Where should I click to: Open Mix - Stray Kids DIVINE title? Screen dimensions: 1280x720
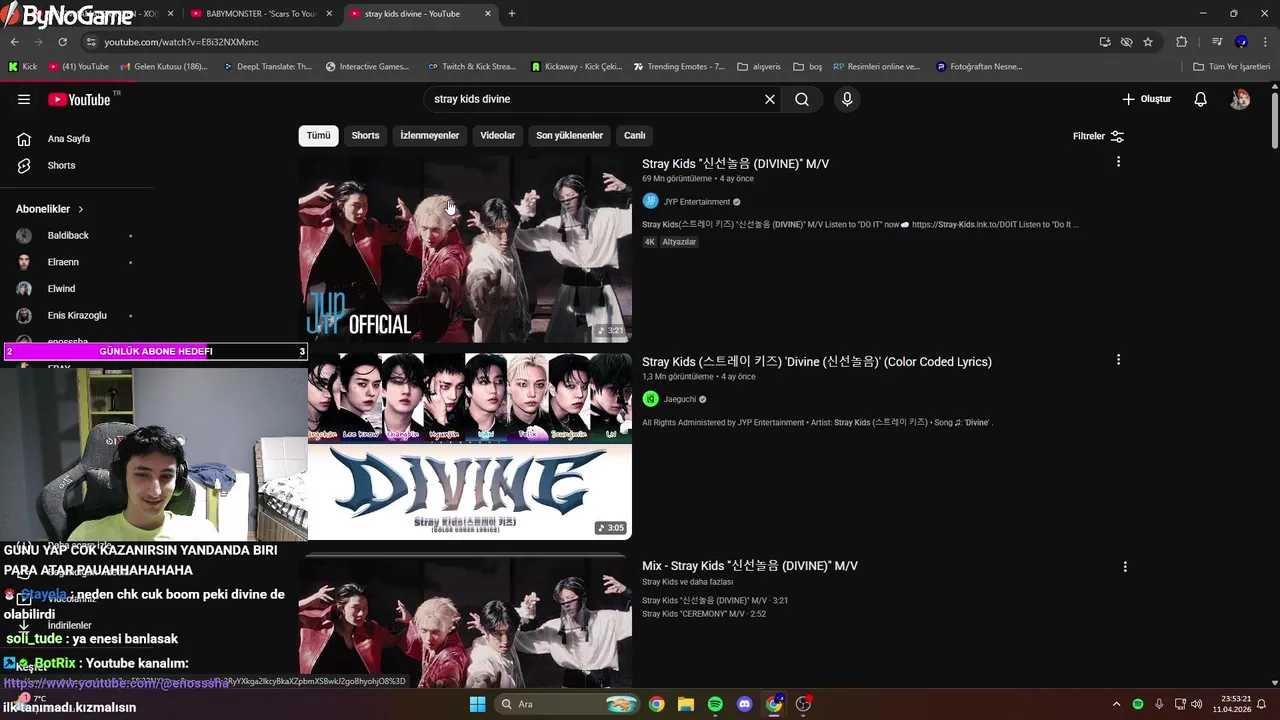click(750, 565)
